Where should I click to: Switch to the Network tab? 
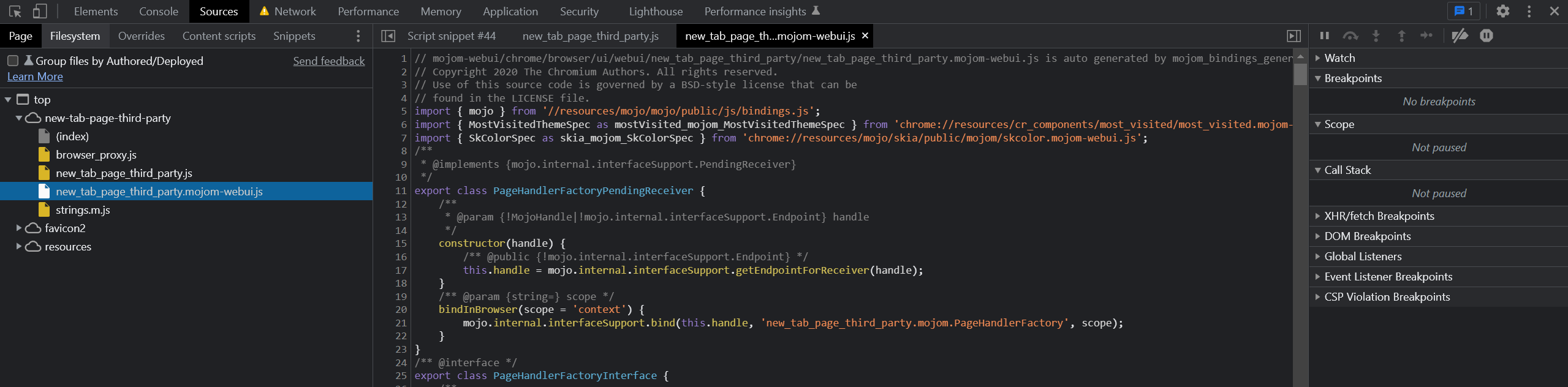click(295, 12)
